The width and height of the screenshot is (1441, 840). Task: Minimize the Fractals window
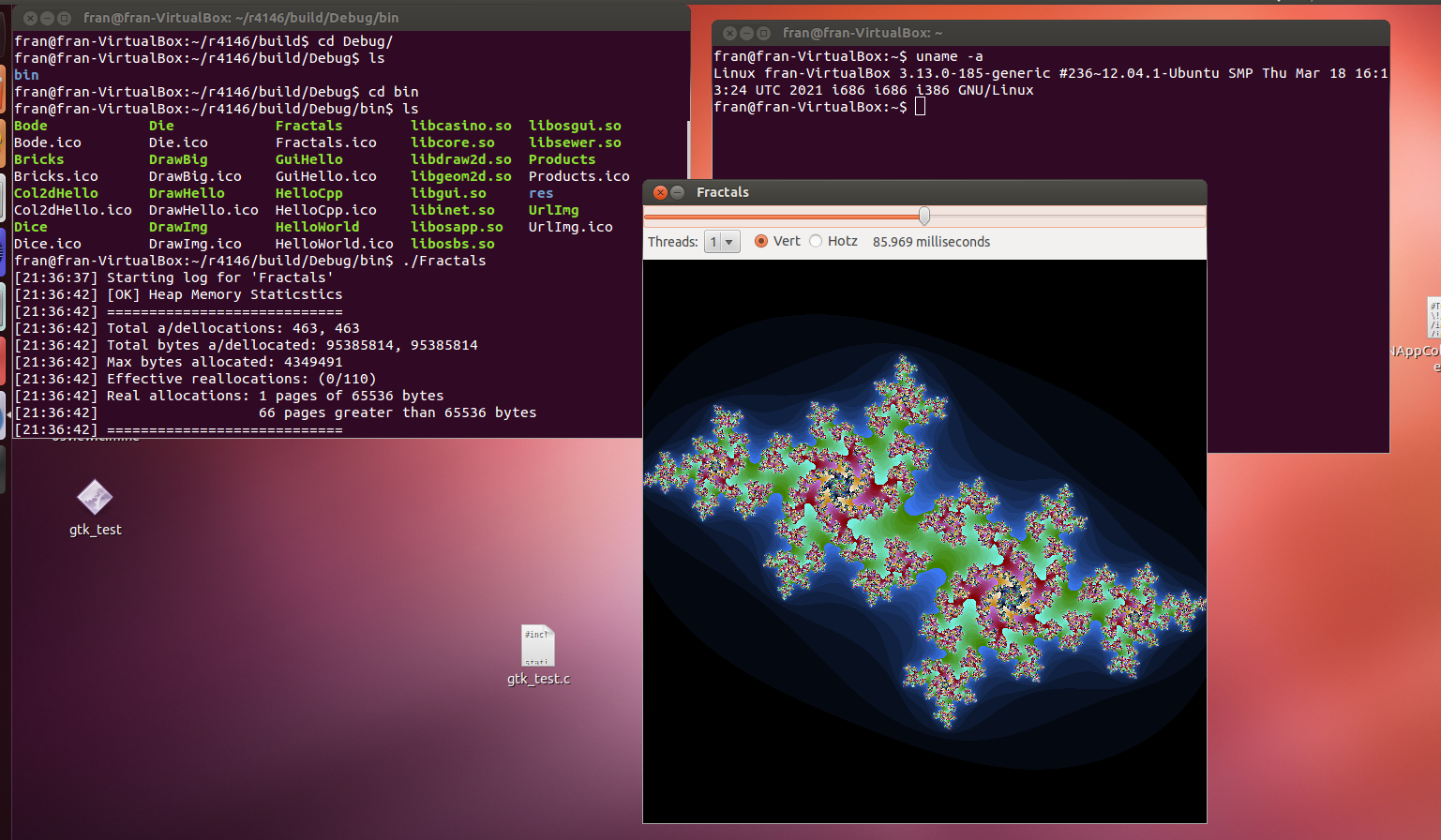click(x=675, y=191)
